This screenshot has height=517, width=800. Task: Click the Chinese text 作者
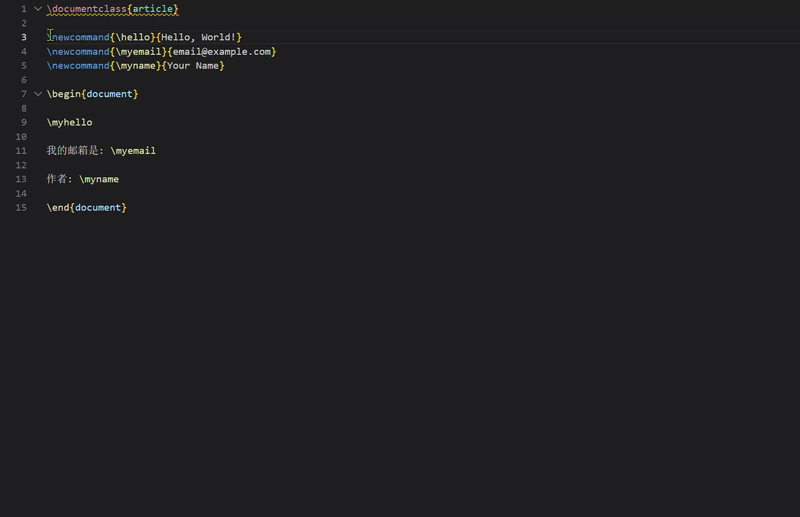click(x=58, y=179)
